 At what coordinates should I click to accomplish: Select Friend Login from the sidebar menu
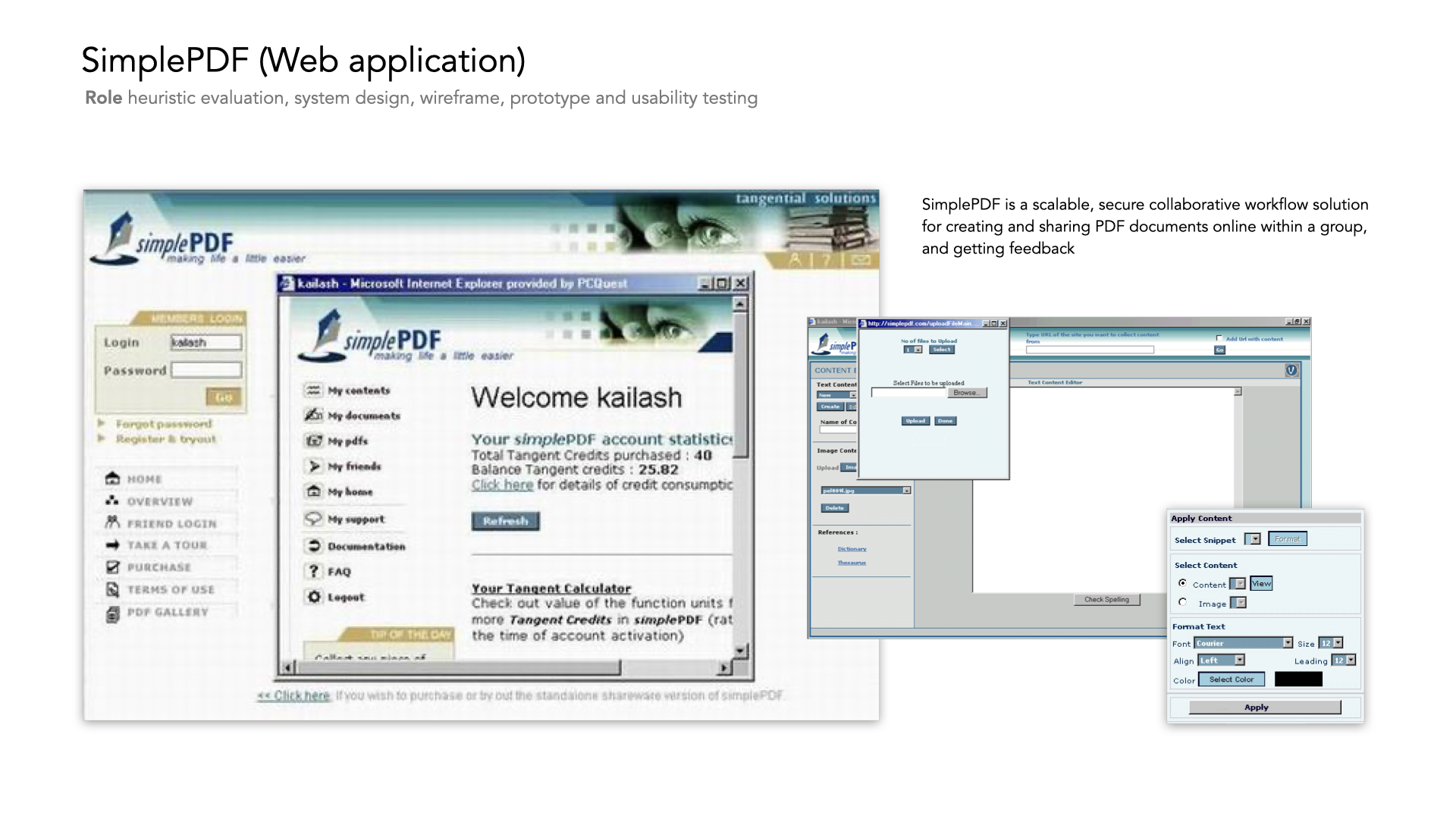coord(112,523)
